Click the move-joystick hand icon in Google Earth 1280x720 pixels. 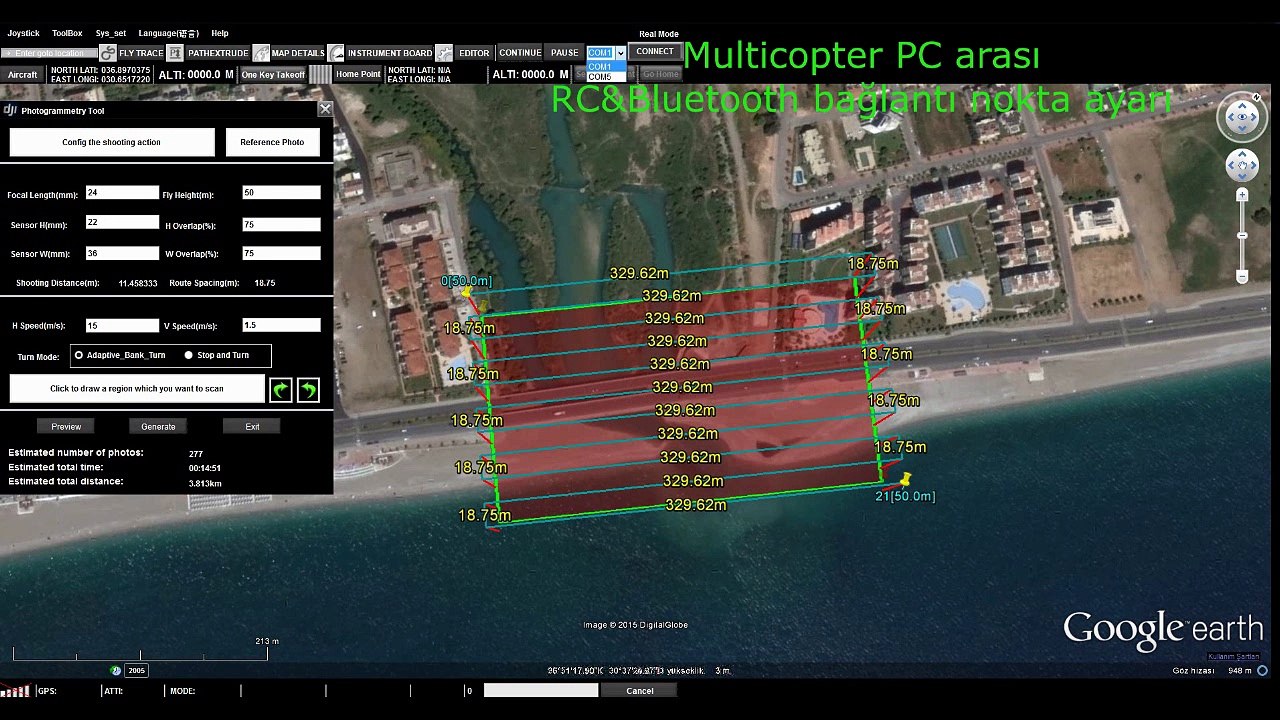pos(1242,165)
